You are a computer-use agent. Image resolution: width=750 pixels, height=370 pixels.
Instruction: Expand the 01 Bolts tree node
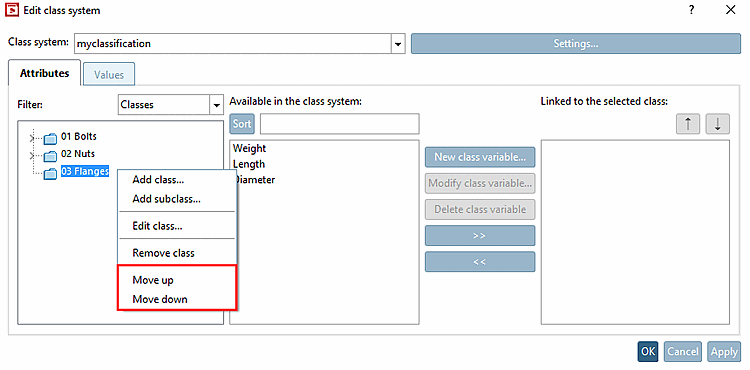click(x=32, y=139)
